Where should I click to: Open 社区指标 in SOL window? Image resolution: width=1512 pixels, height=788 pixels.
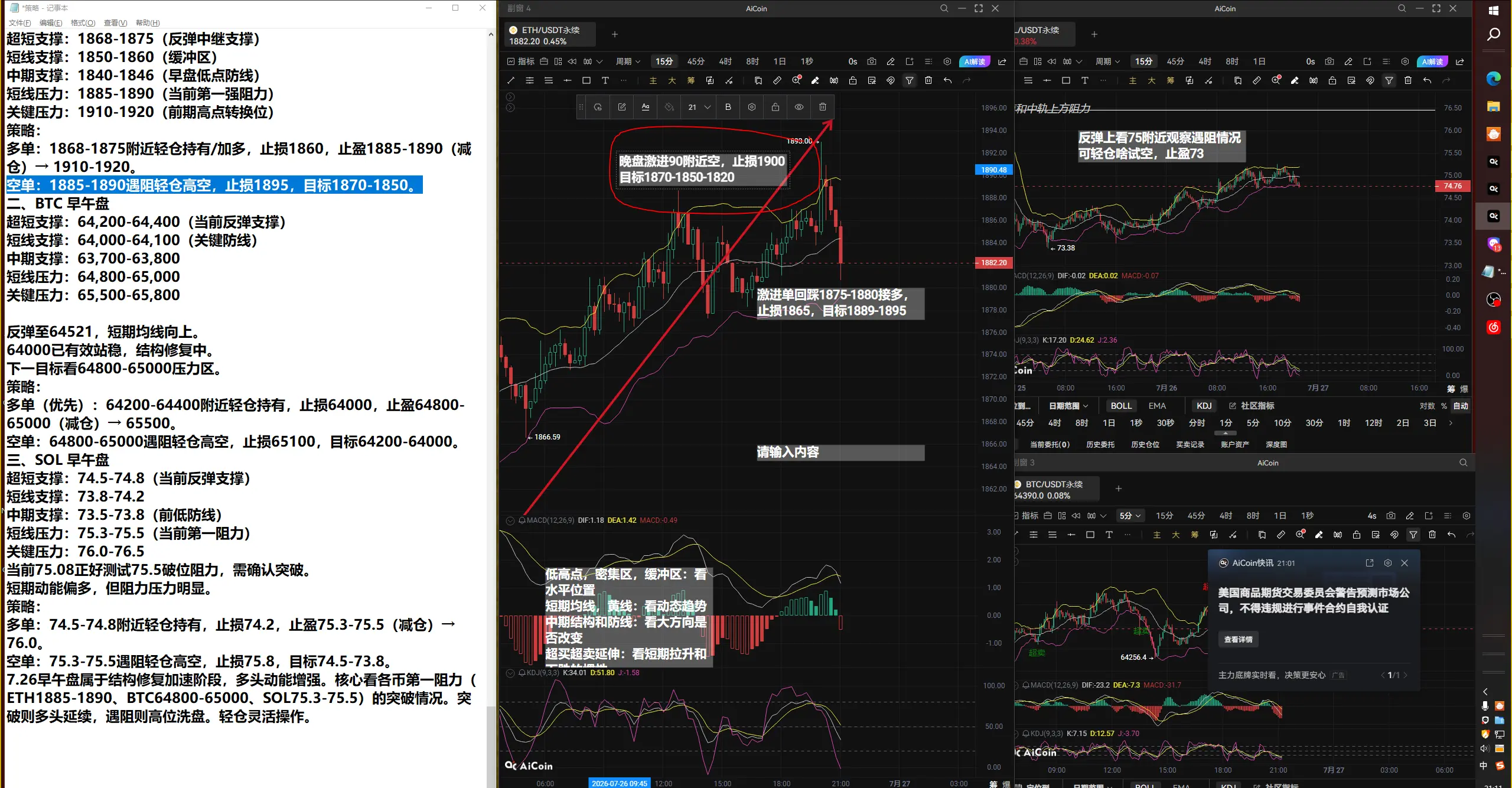tap(1252, 406)
